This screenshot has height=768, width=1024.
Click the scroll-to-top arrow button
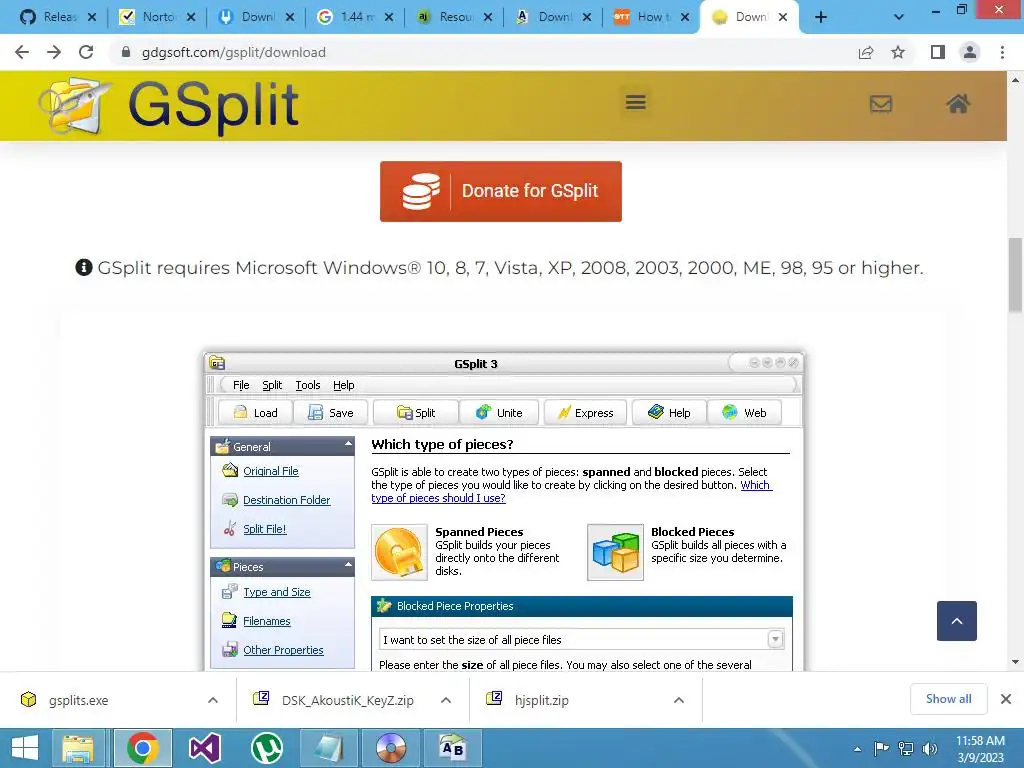click(x=957, y=621)
